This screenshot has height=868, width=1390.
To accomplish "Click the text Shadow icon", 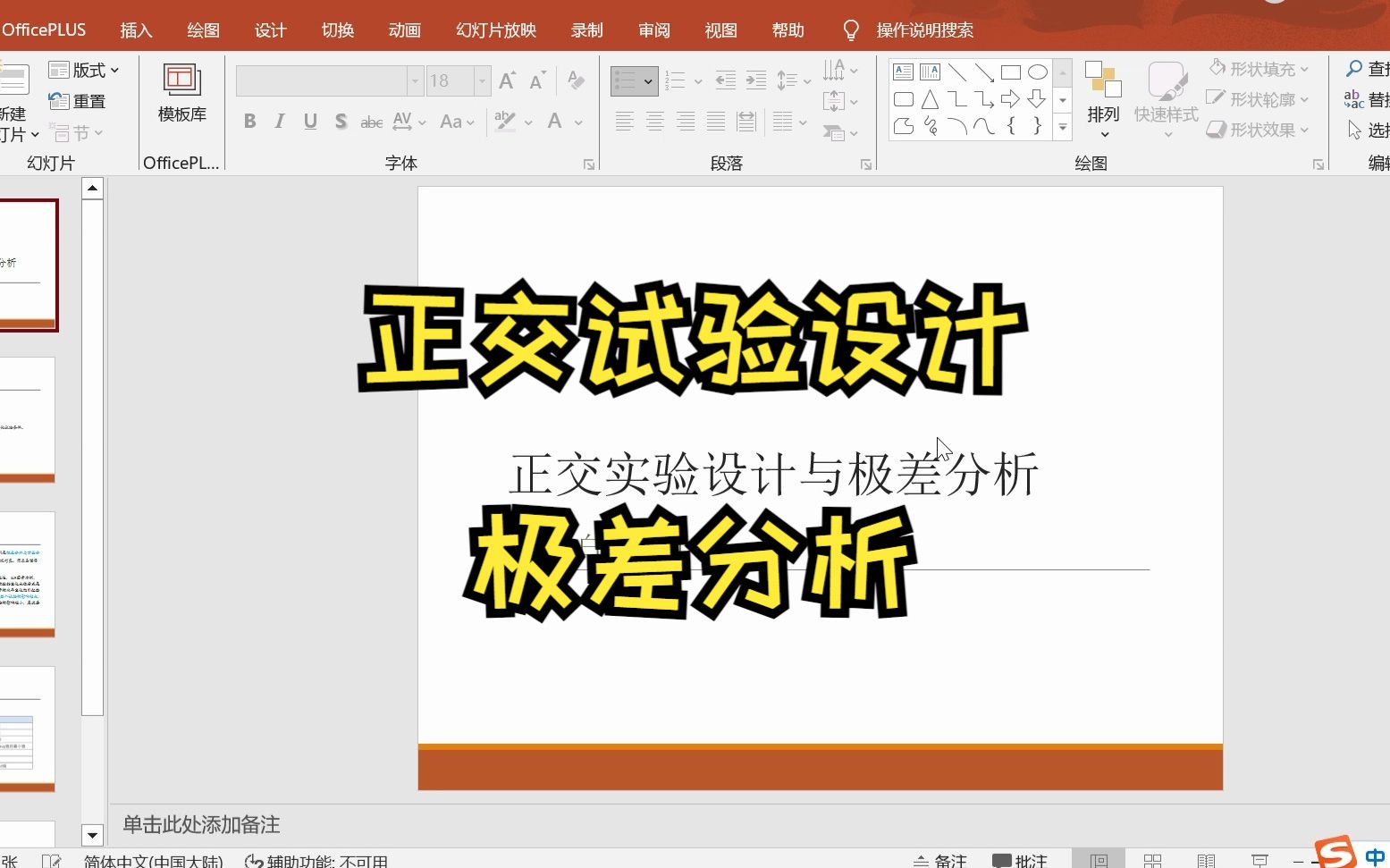I will 341,122.
